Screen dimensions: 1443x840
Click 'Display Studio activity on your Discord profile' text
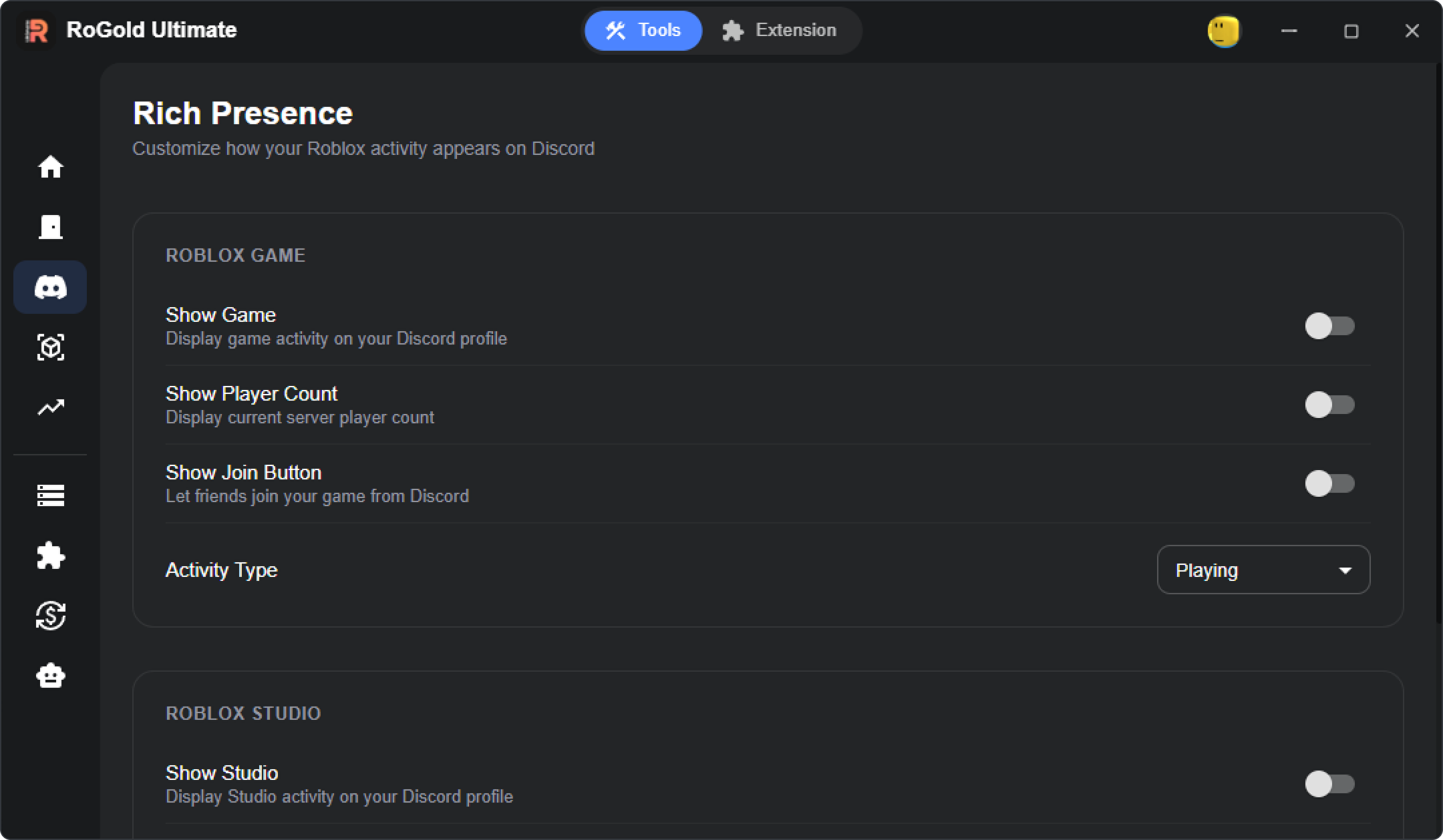(x=339, y=797)
